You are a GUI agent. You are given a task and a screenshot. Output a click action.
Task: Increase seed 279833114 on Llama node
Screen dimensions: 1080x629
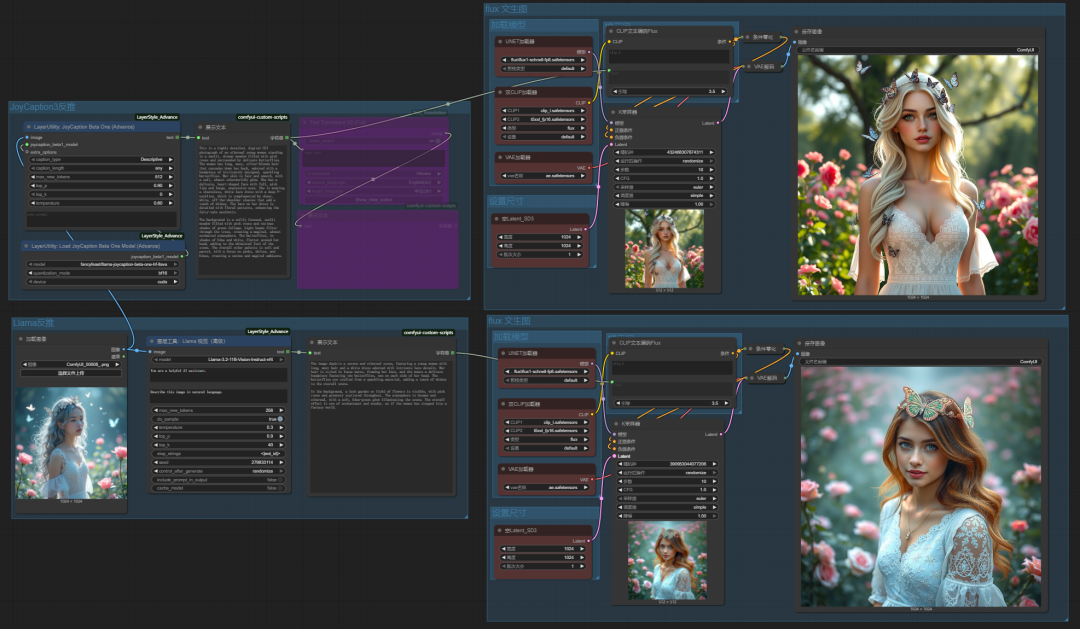point(280,462)
